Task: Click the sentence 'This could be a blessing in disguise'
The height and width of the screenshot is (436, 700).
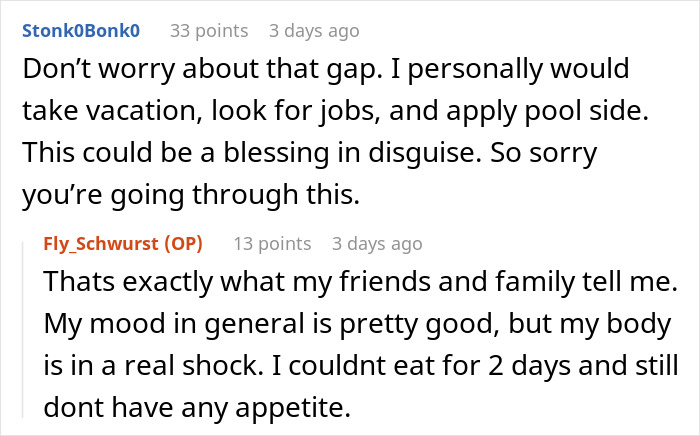Action: click(x=252, y=153)
